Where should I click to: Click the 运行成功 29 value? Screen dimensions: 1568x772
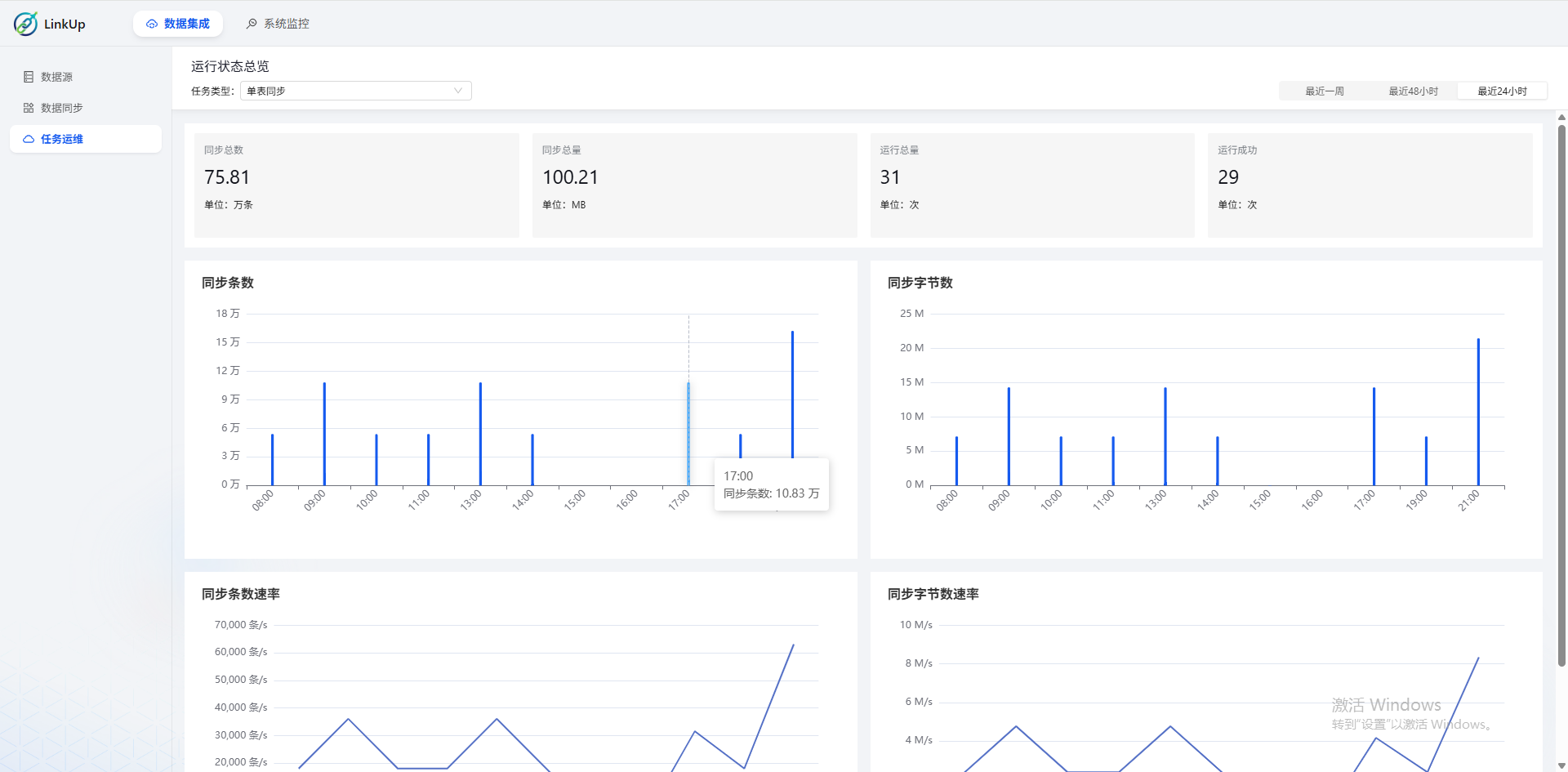click(1228, 177)
